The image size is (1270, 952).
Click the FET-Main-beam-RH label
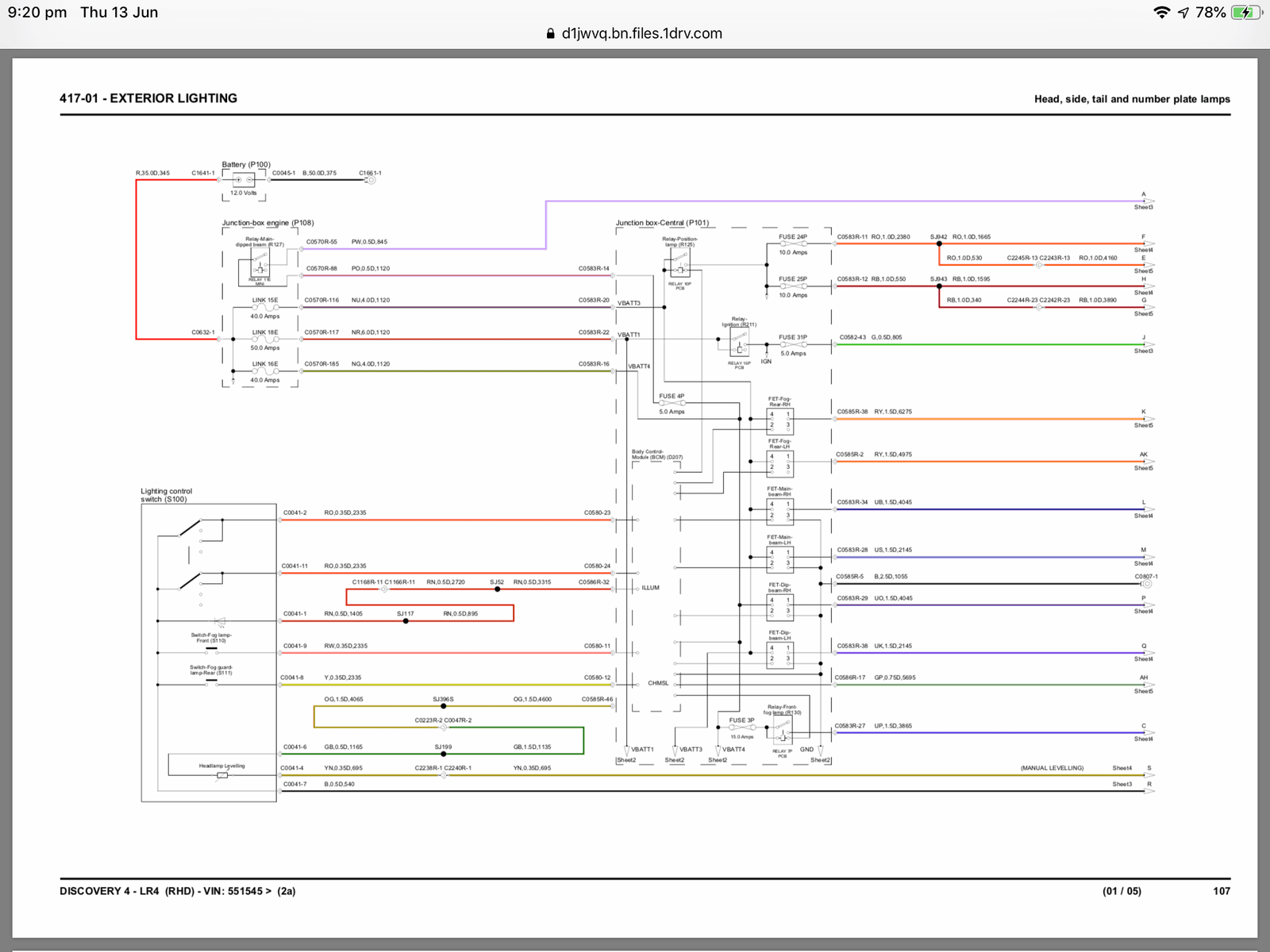click(779, 492)
